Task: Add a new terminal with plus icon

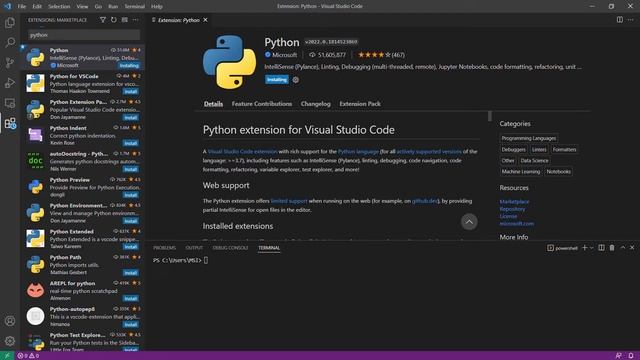Action: (584, 248)
